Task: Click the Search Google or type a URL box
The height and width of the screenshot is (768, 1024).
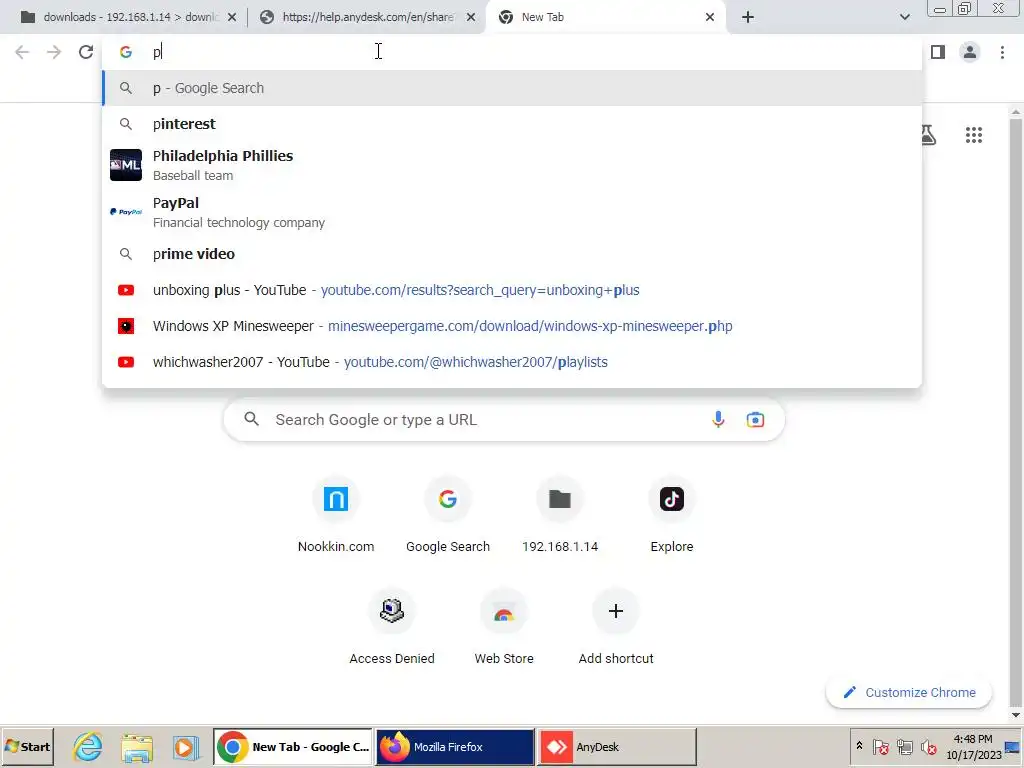Action: click(x=504, y=419)
